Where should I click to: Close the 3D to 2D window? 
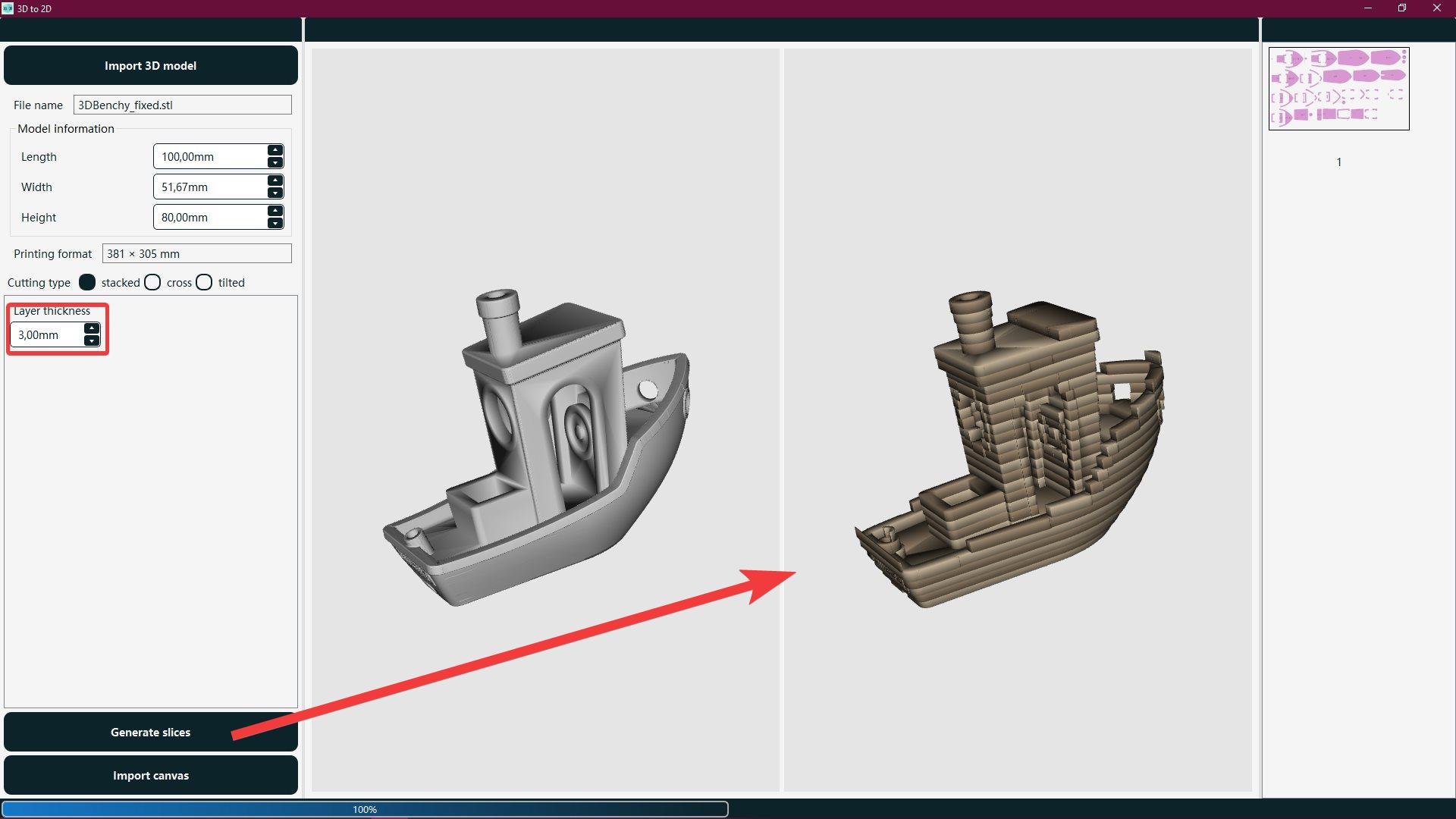coord(1437,8)
